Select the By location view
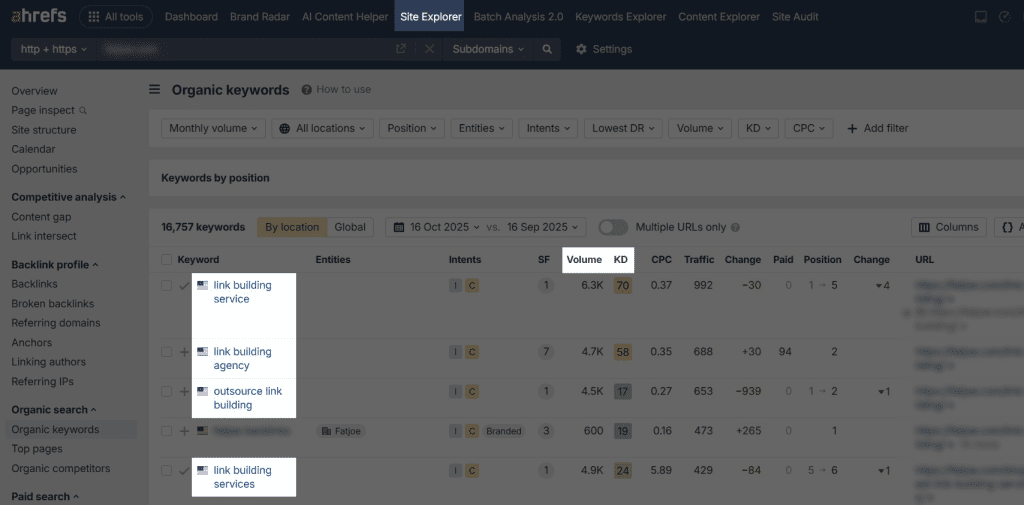 tap(292, 227)
